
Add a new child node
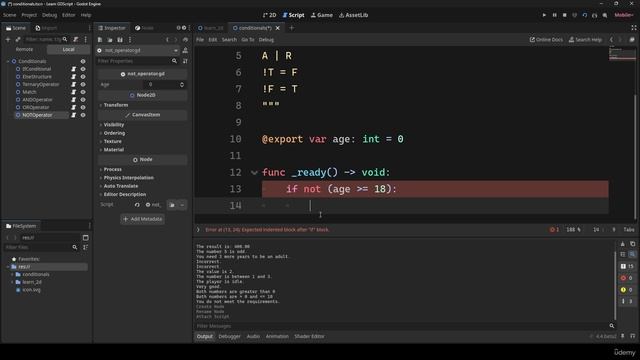click(8, 40)
